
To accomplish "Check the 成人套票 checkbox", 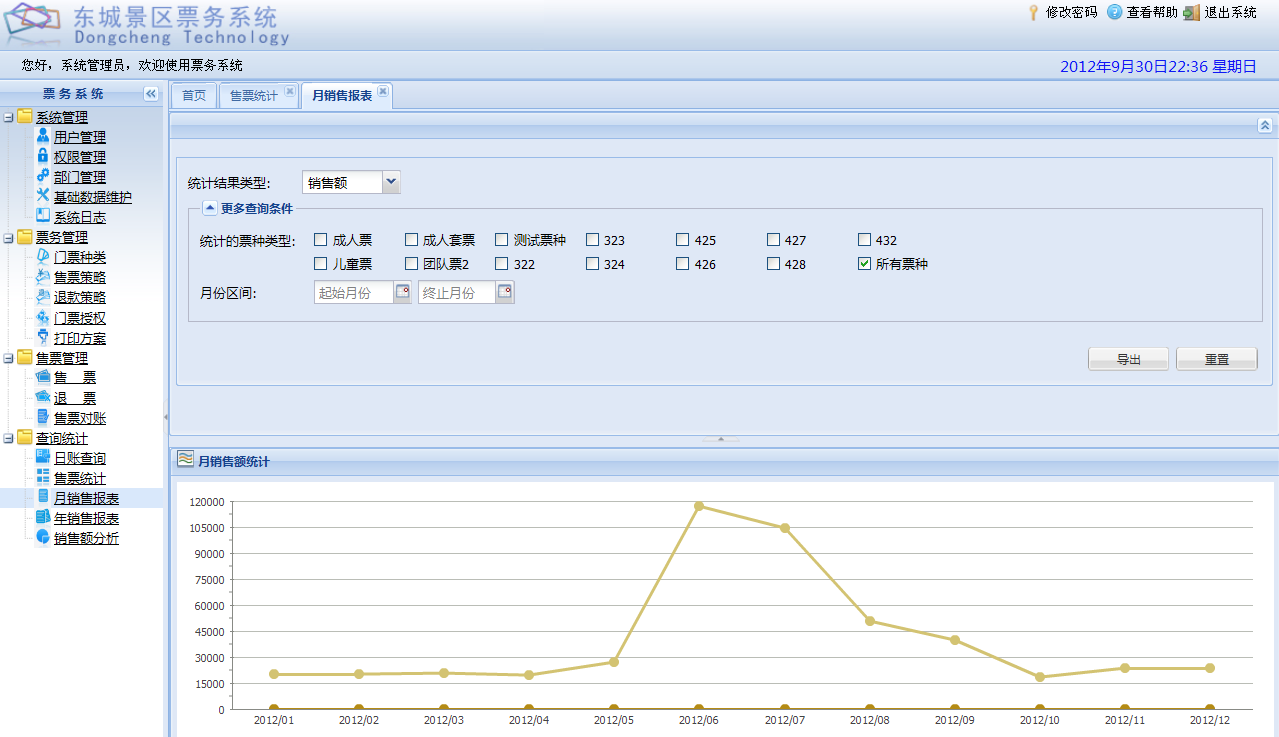I will (411, 240).
